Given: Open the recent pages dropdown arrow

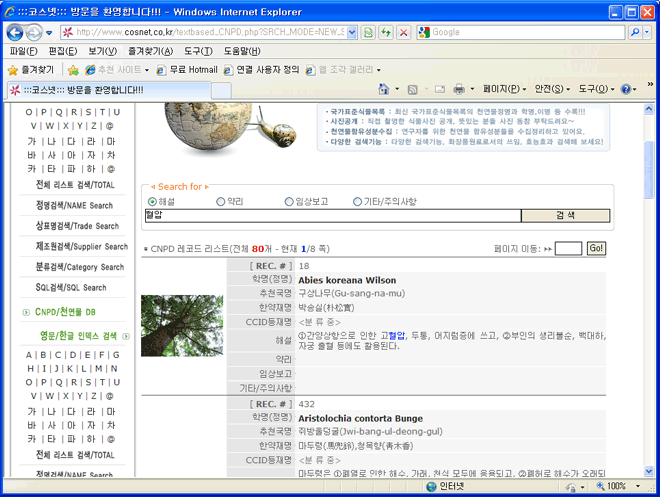Looking at the screenshot, I should [49, 33].
